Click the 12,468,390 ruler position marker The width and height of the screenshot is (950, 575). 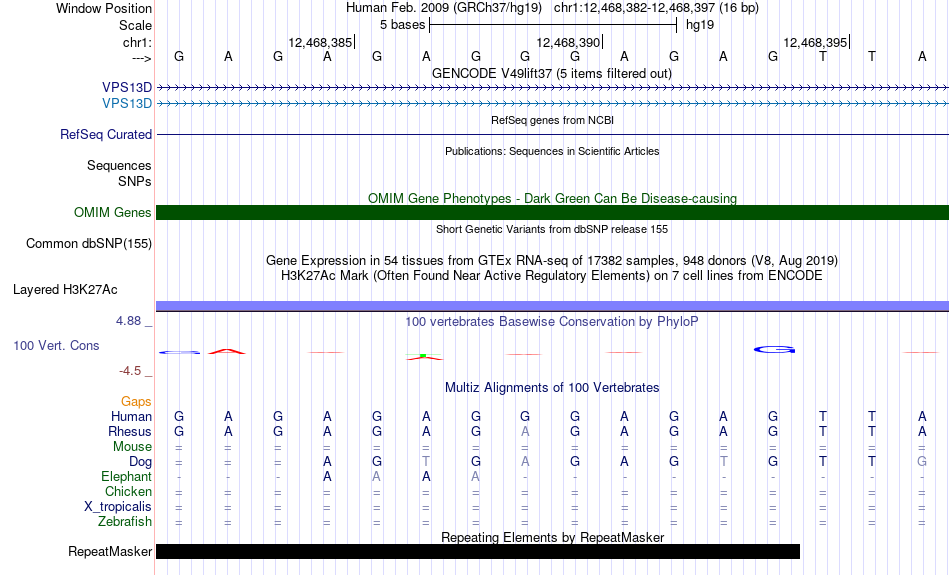570,42
